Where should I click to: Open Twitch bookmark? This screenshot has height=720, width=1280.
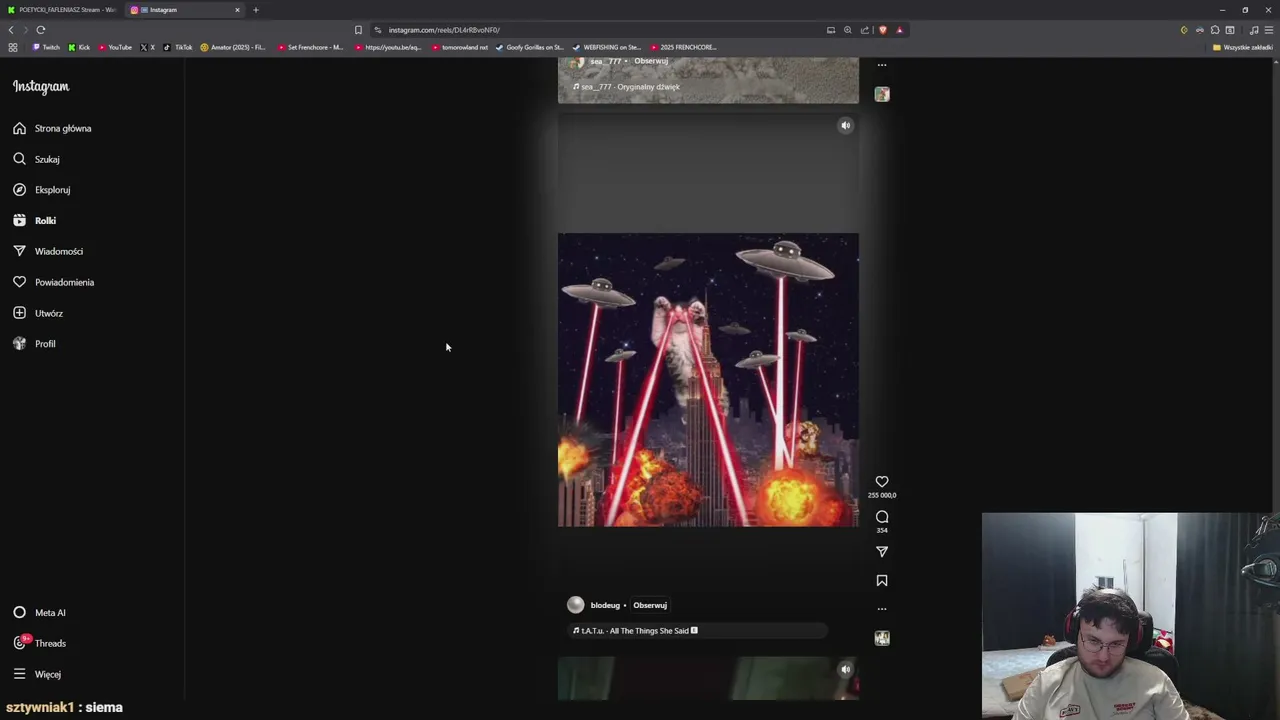[46, 47]
